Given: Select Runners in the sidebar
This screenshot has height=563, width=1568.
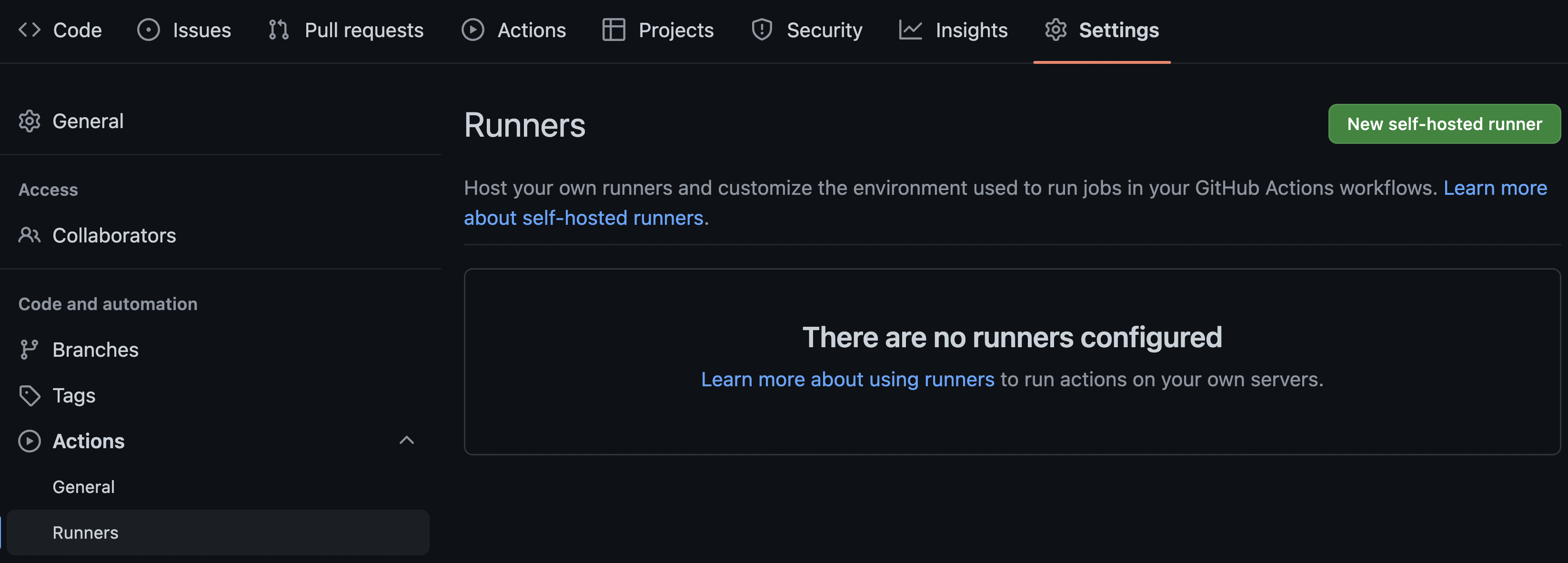Looking at the screenshot, I should 218,533.
